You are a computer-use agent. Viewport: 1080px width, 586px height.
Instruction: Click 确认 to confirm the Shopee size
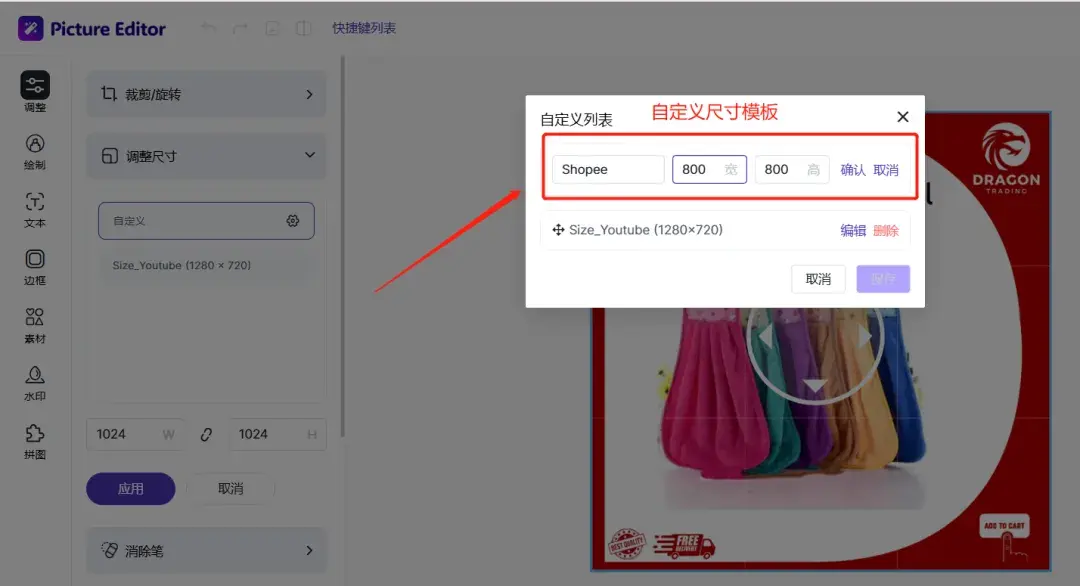tap(853, 170)
